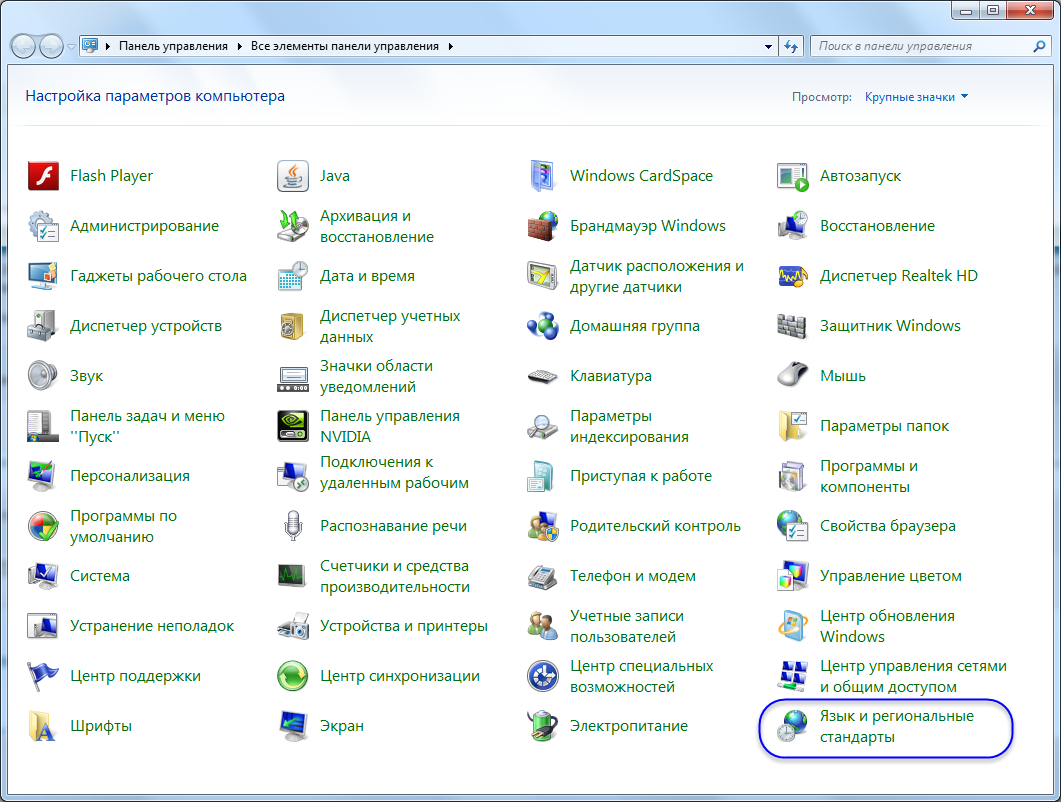Click the Панель управления breadcrumb
This screenshot has width=1061, height=802.
point(173,46)
